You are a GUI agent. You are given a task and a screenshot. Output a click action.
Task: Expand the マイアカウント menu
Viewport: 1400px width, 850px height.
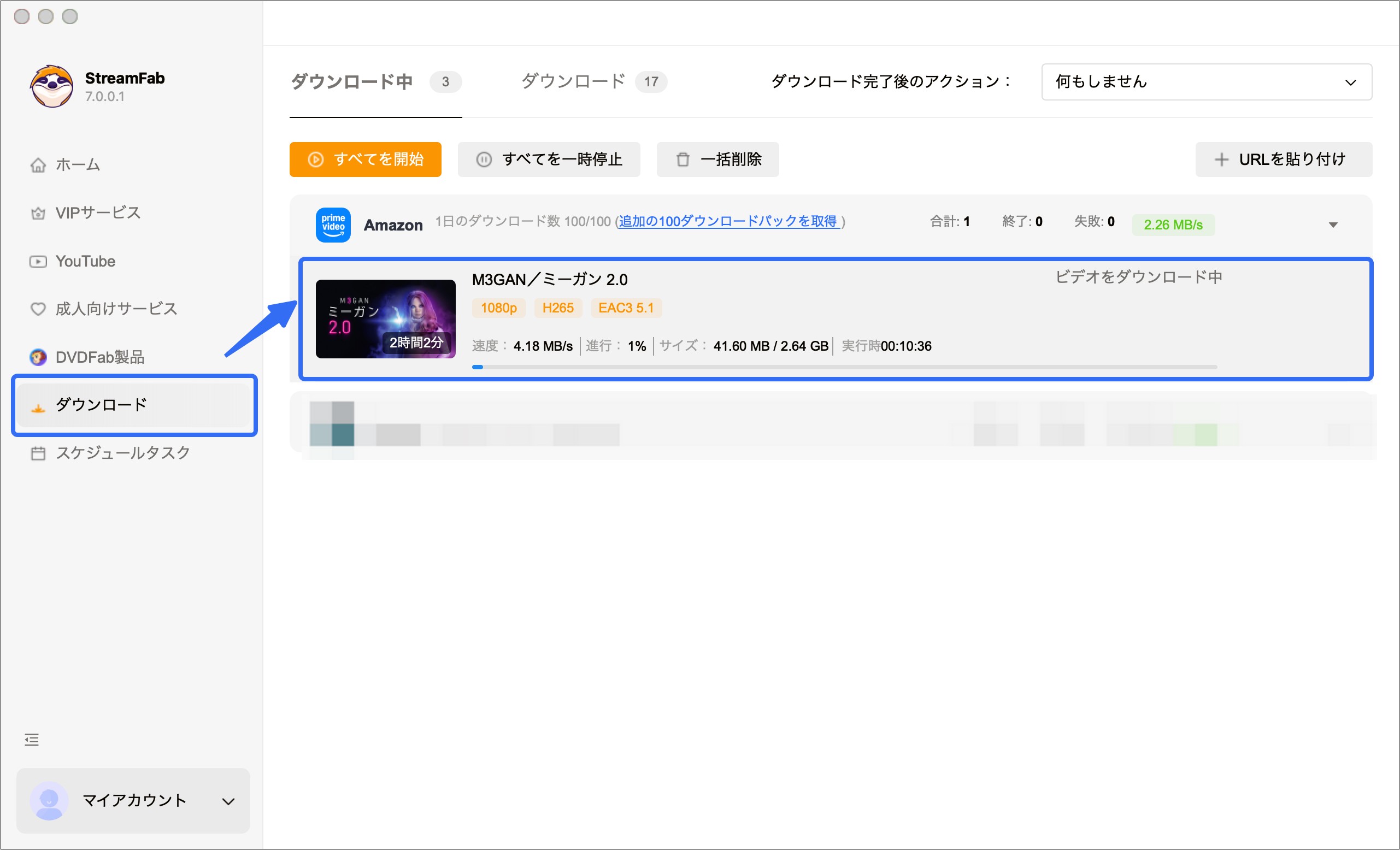coord(133,801)
